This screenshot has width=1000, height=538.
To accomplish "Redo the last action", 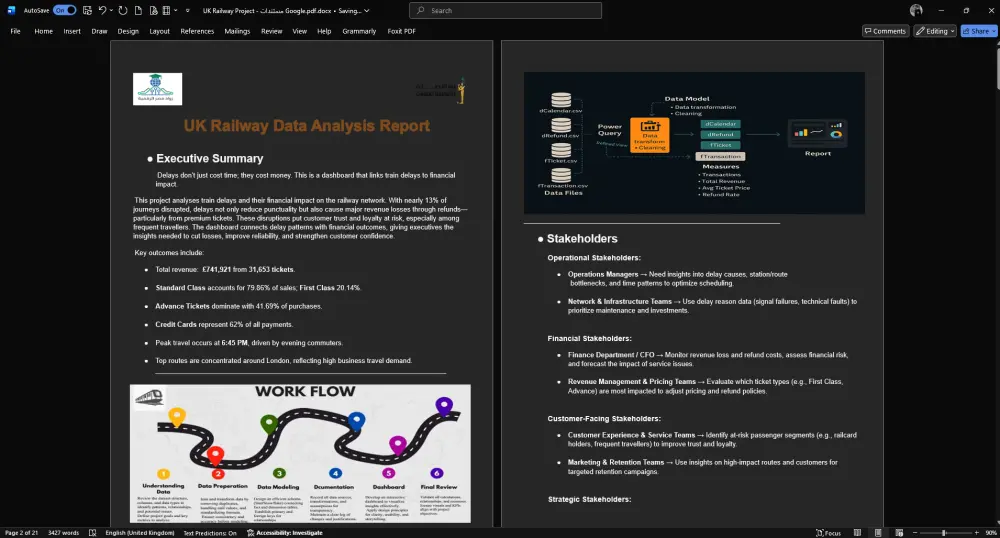I will pos(123,10).
